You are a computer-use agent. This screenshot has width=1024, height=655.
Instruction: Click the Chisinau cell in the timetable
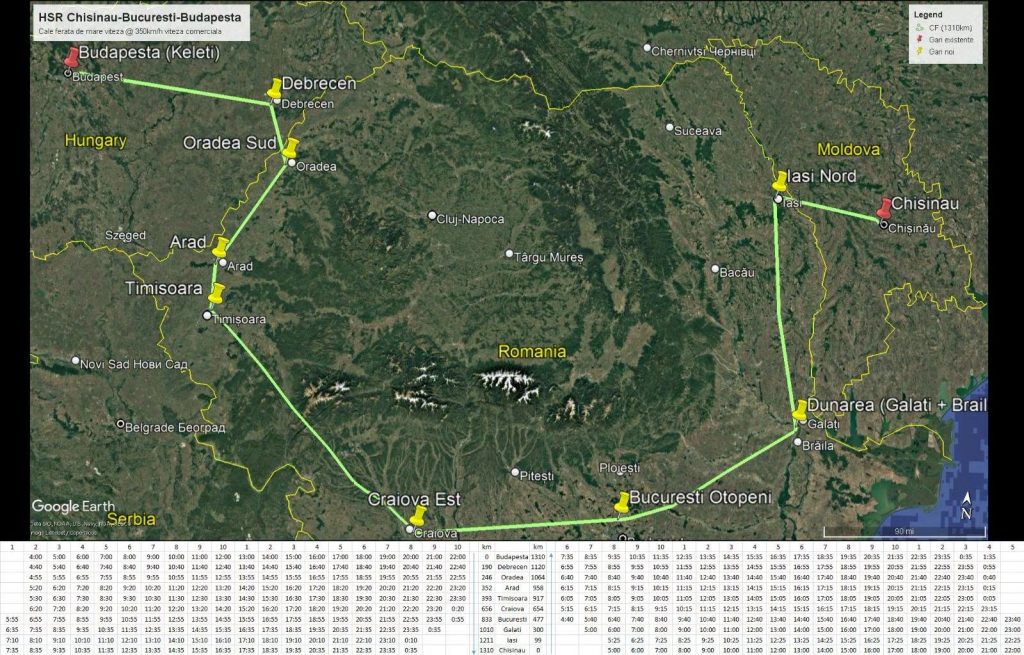512,650
